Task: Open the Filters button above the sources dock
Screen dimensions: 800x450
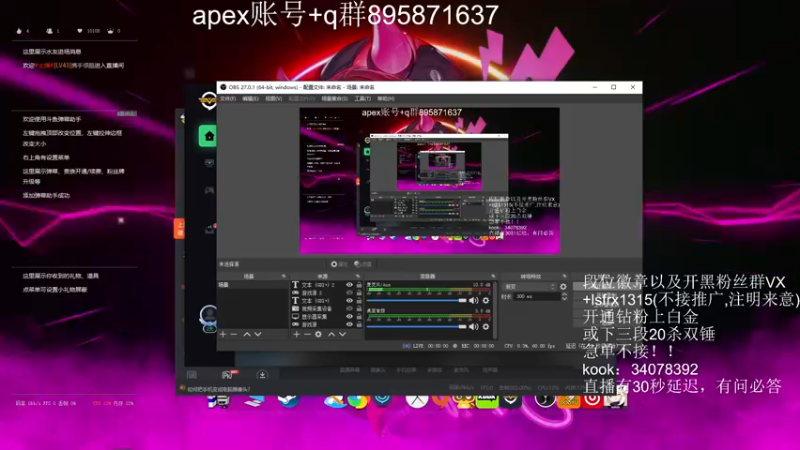Action: 363,264
